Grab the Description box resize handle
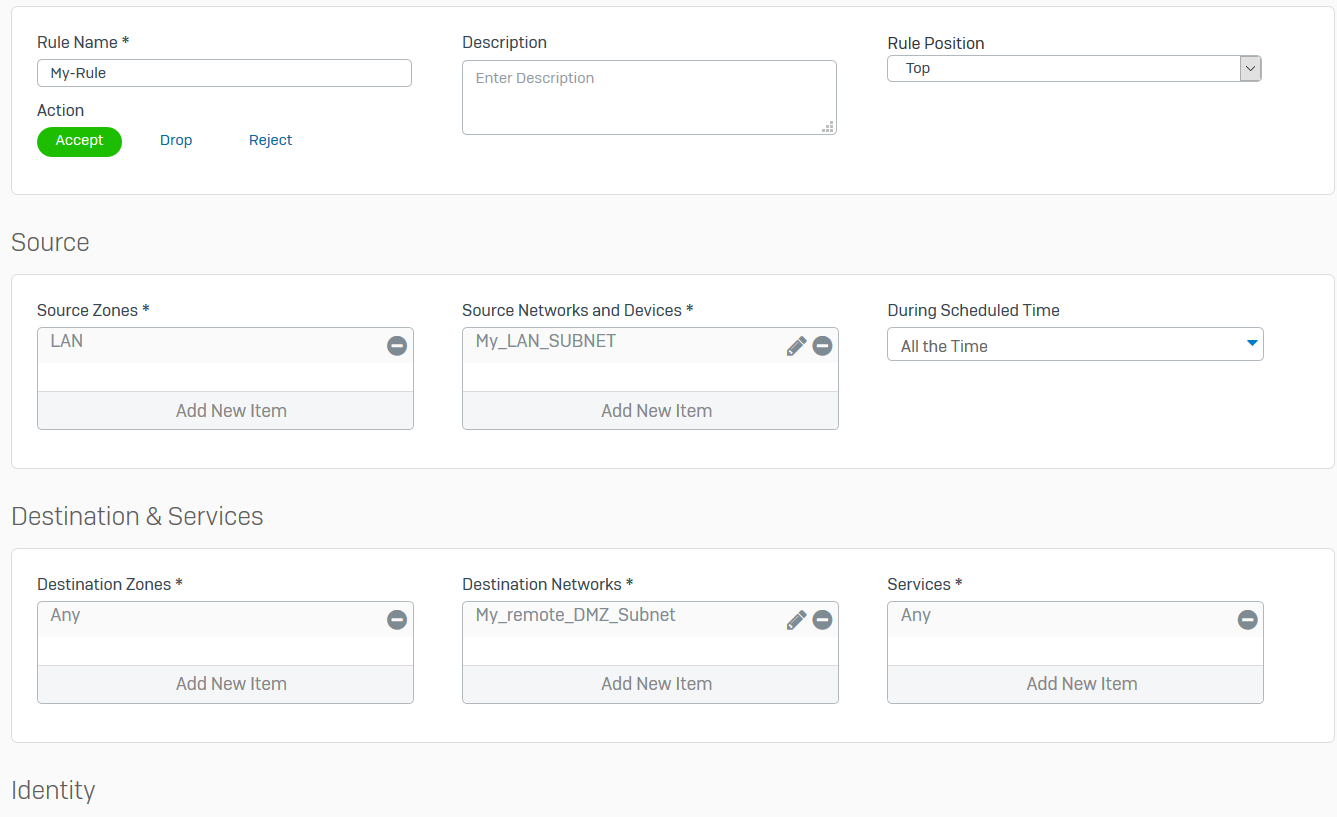The height and width of the screenshot is (817, 1337). [828, 127]
